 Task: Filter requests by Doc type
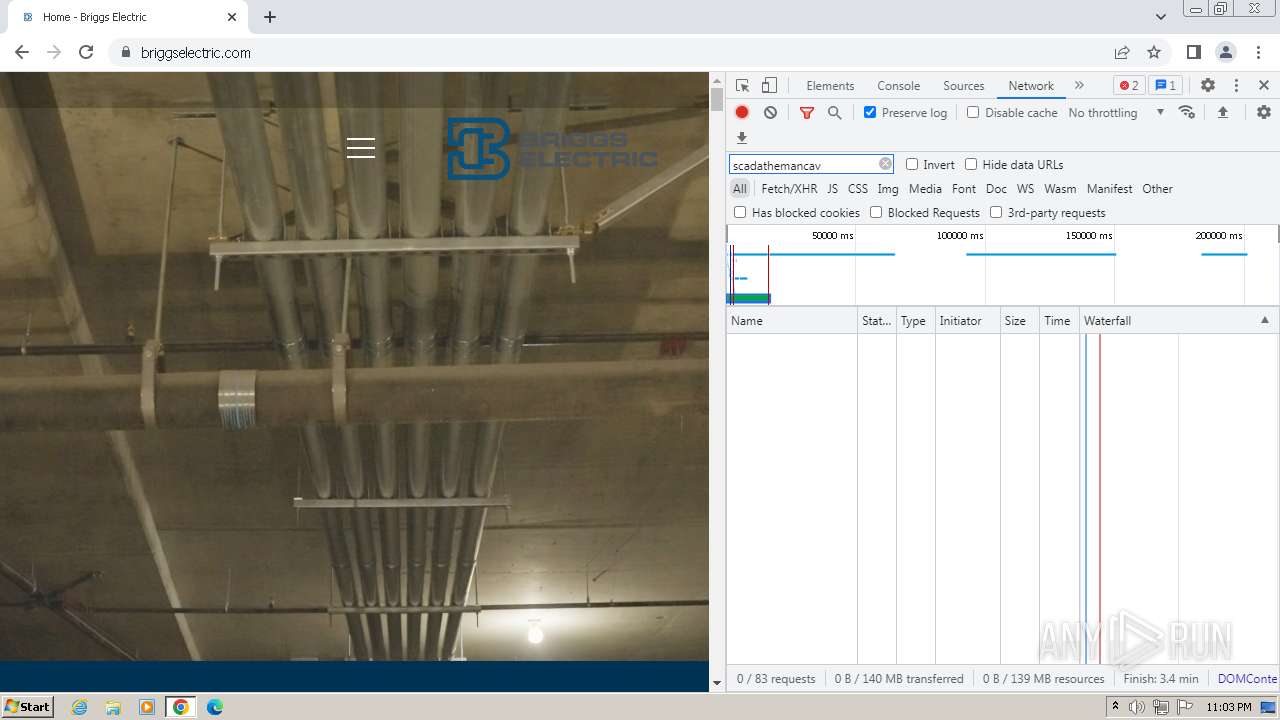tap(996, 188)
